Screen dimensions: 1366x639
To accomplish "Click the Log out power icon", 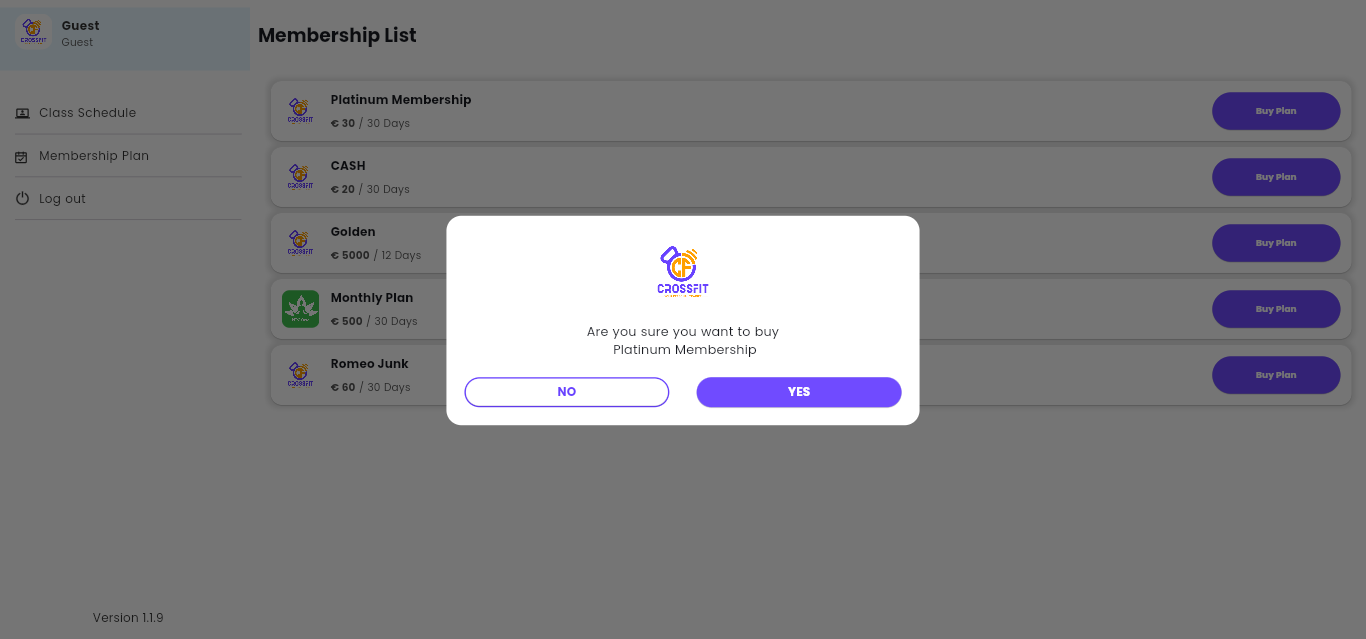I will 22,199.
